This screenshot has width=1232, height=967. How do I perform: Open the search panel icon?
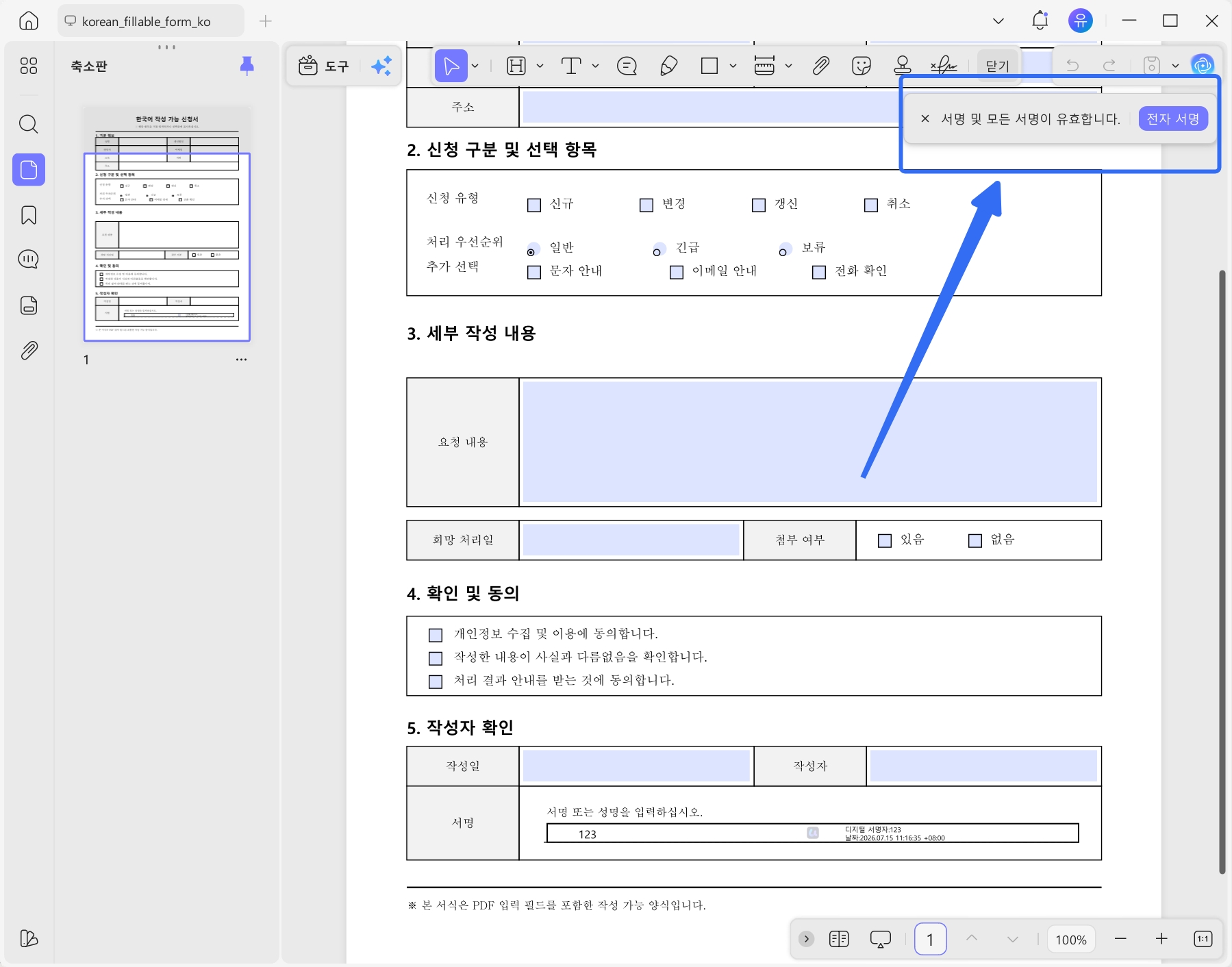[x=29, y=124]
